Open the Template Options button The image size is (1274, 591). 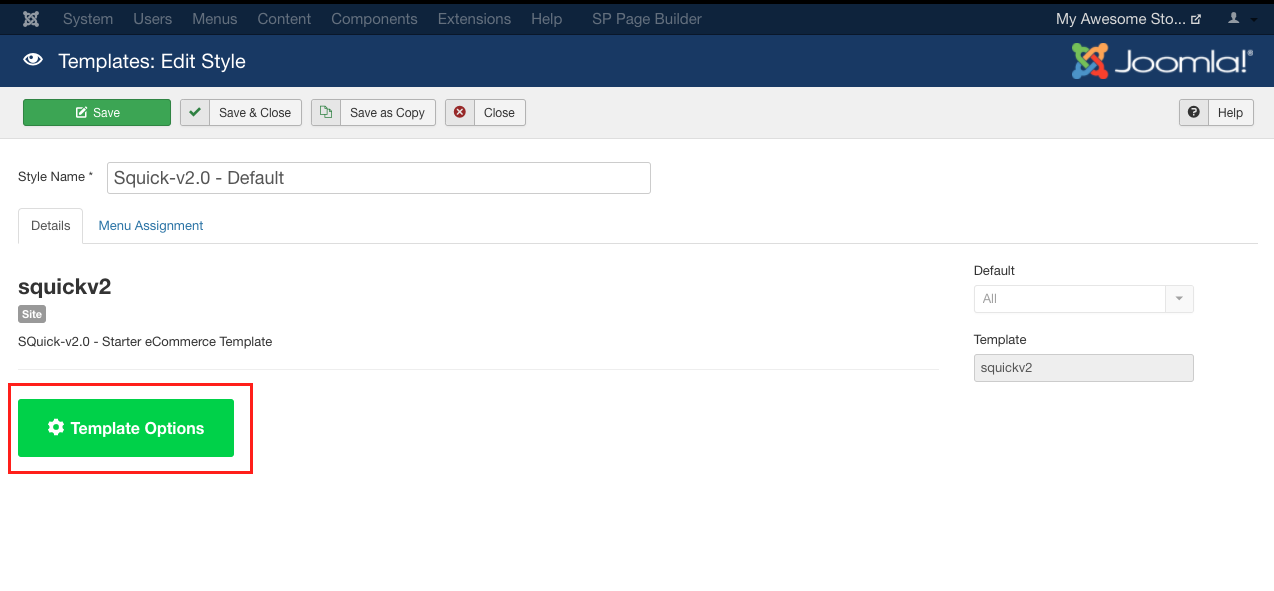[x=126, y=428]
